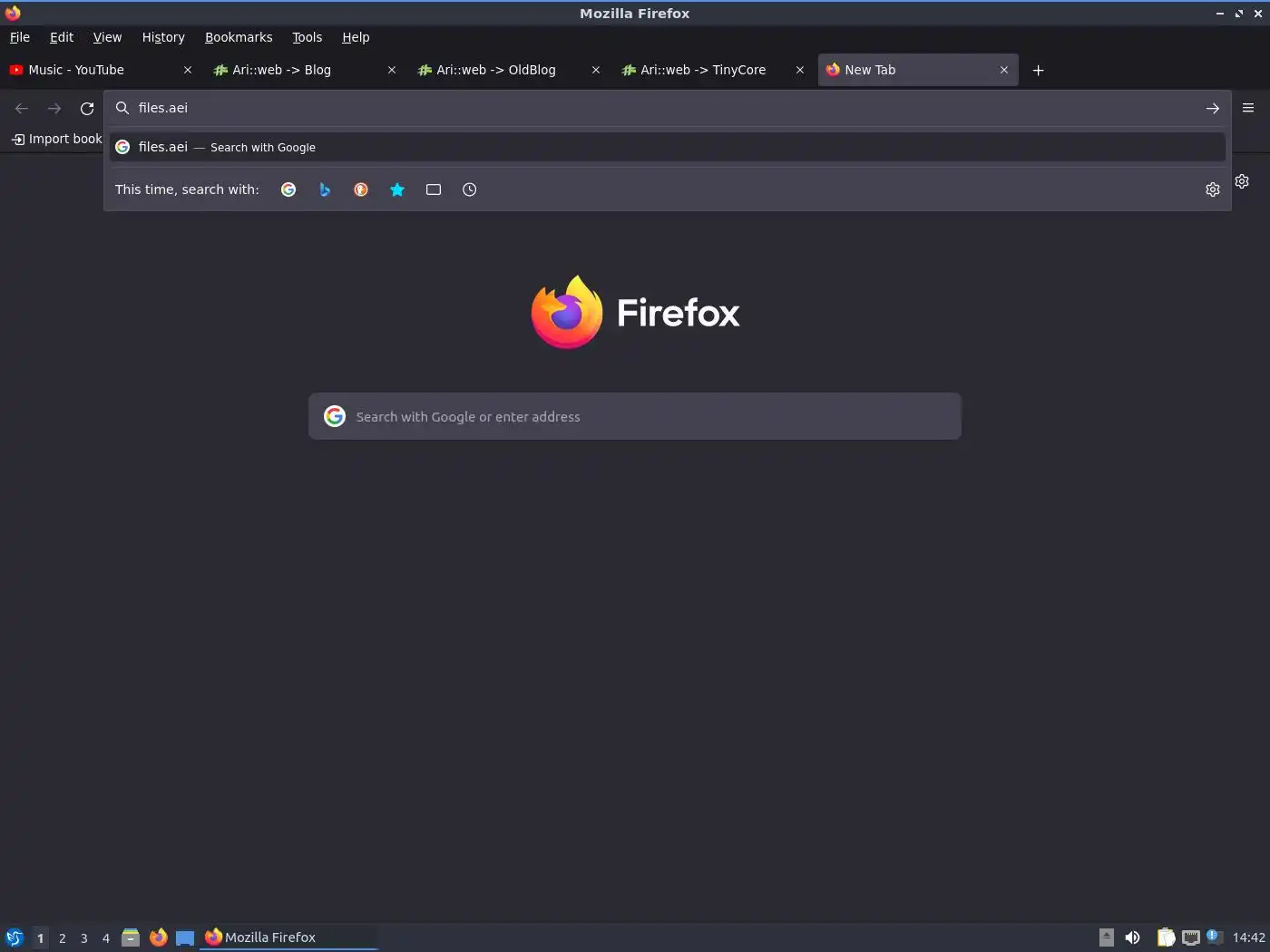Switch to workspace 4
Viewport: 1270px width, 952px height.
[x=106, y=937]
